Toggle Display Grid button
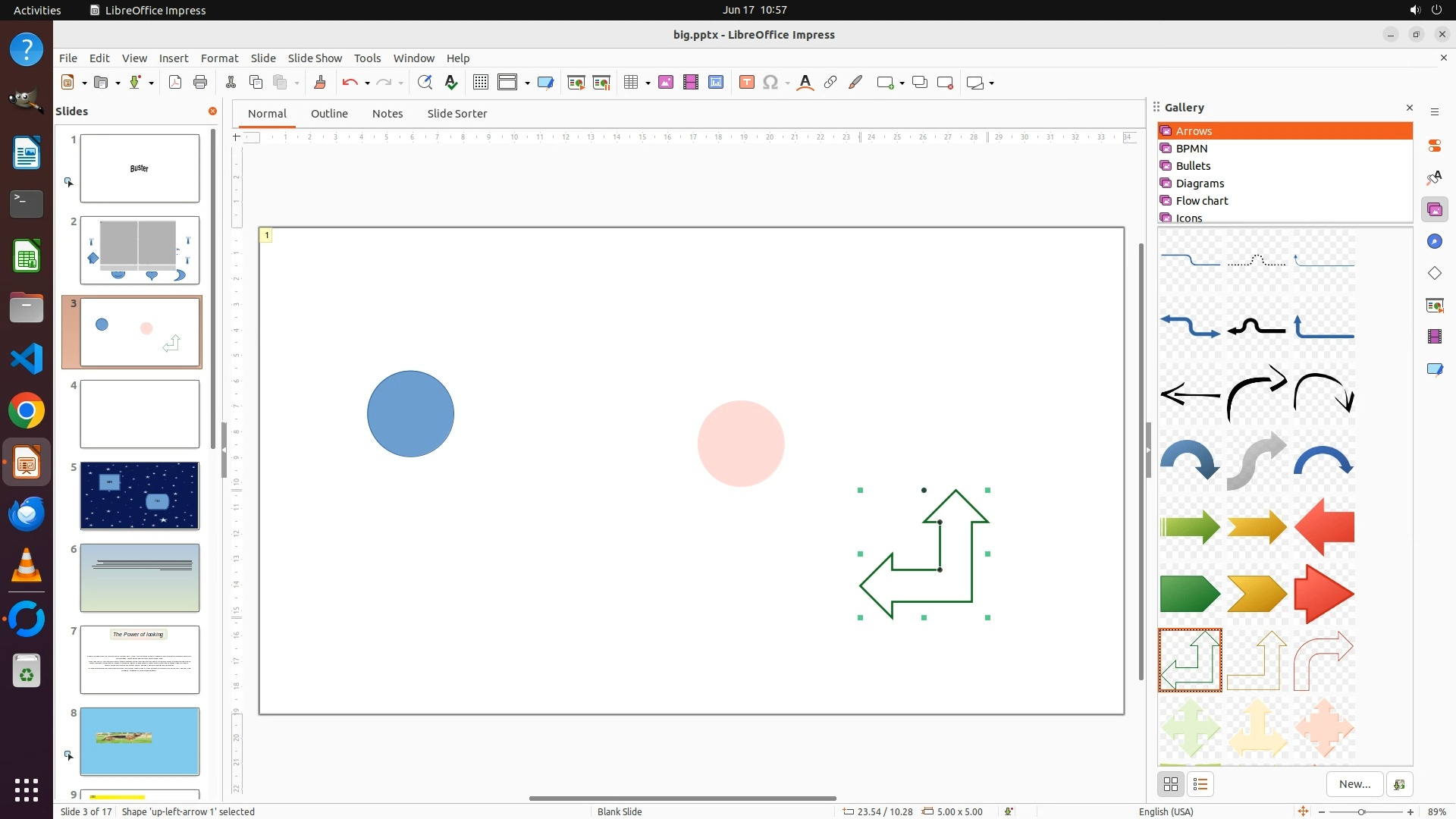1456x819 pixels. 481,83
